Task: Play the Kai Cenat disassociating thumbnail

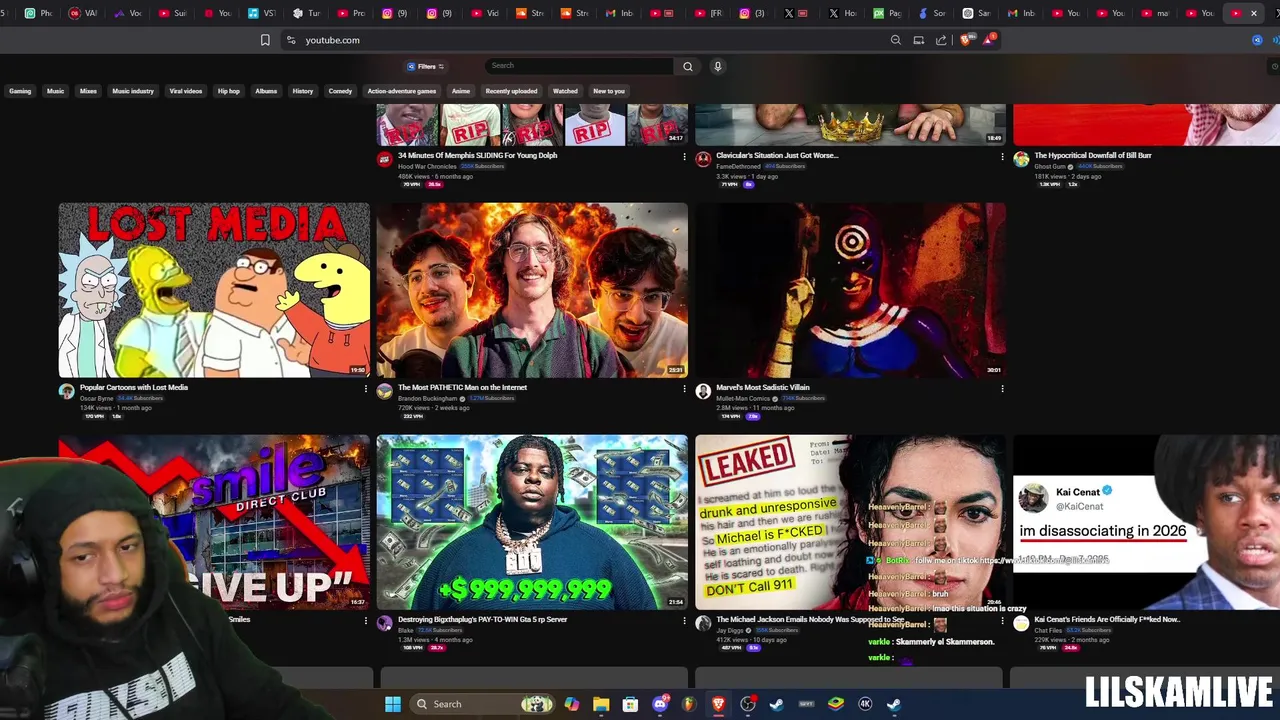Action: [x=1146, y=522]
